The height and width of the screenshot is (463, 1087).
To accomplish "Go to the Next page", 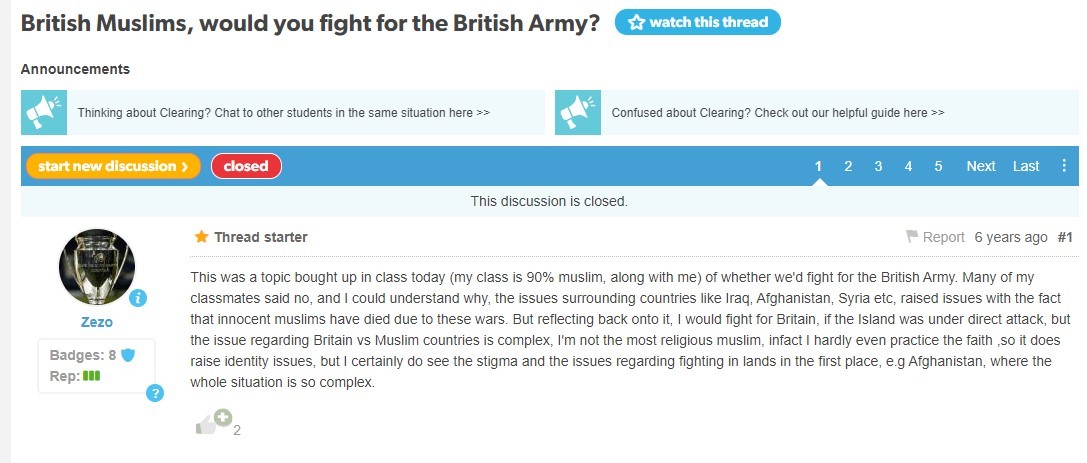I will point(980,166).
